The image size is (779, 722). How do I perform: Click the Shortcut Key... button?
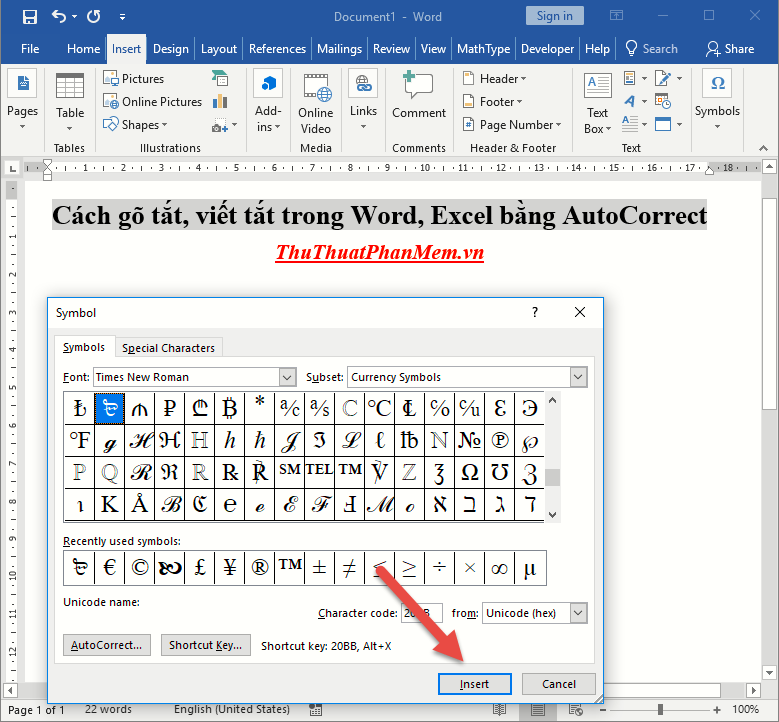(206, 645)
